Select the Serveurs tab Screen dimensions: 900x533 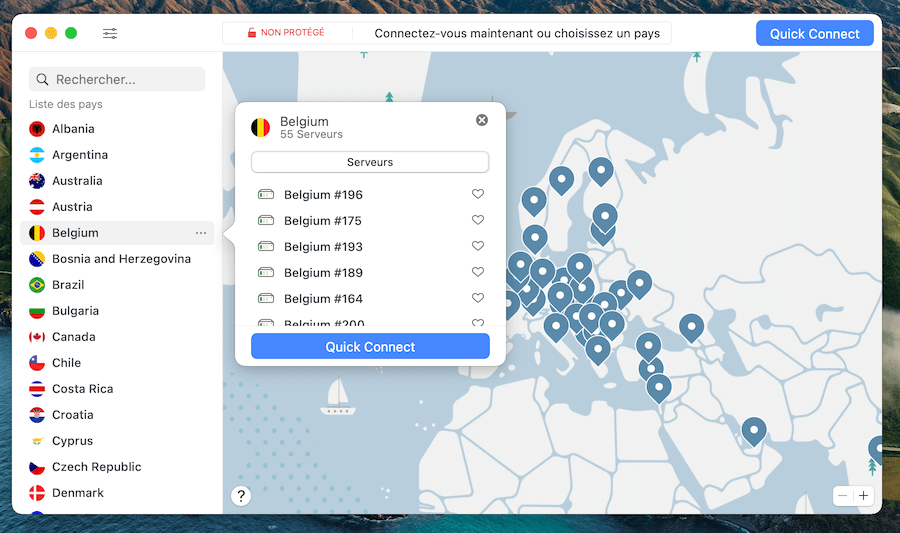pos(370,162)
